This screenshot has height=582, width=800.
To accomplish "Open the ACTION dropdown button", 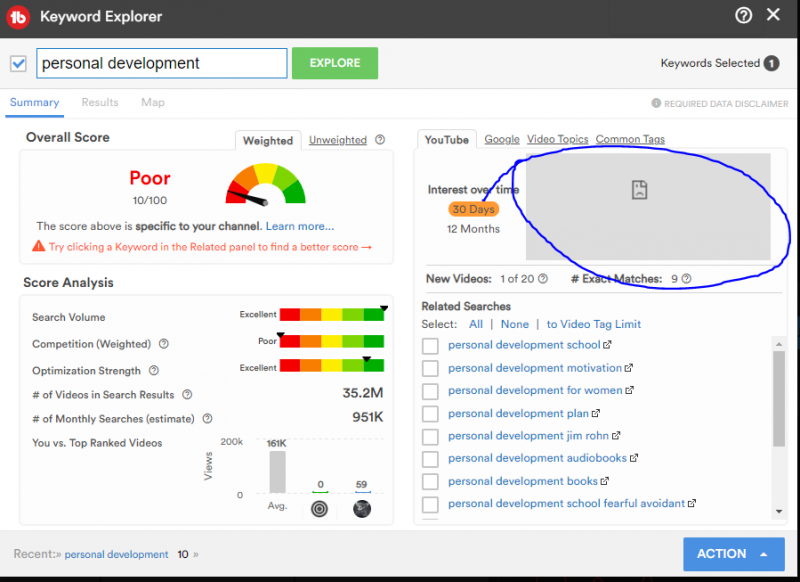I will pos(733,554).
